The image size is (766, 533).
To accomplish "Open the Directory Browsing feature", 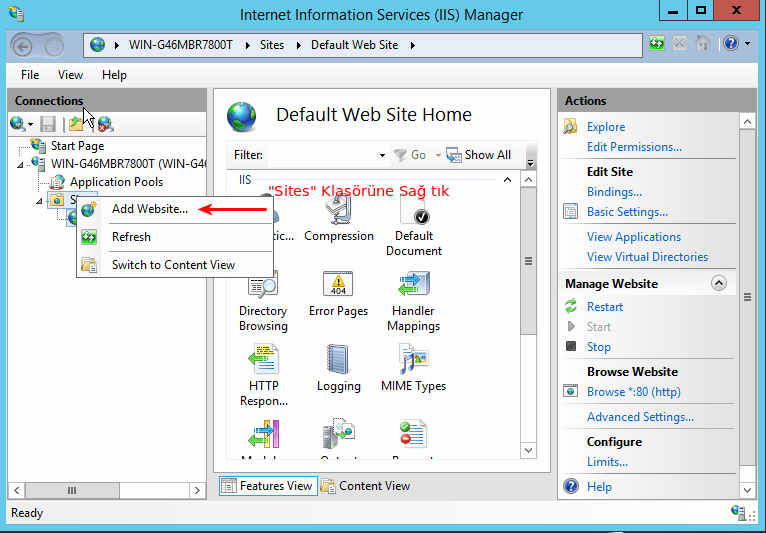I will pos(263,301).
